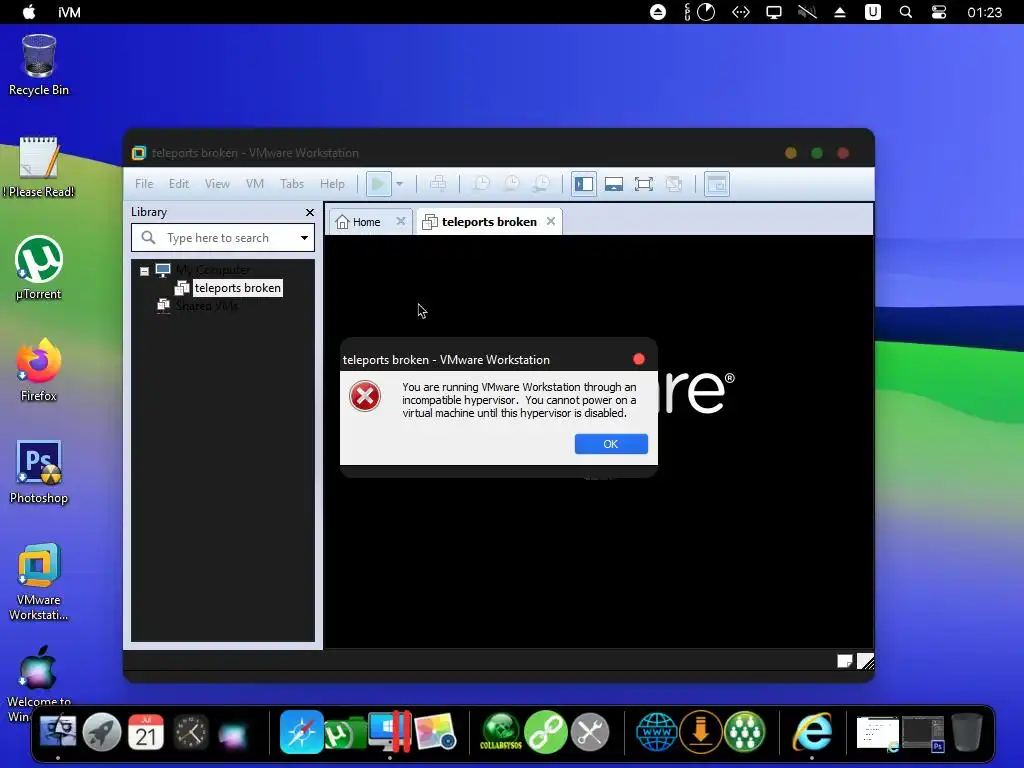The width and height of the screenshot is (1024, 768).
Task: Click OK in the hypervisor error dialog
Action: pos(611,444)
